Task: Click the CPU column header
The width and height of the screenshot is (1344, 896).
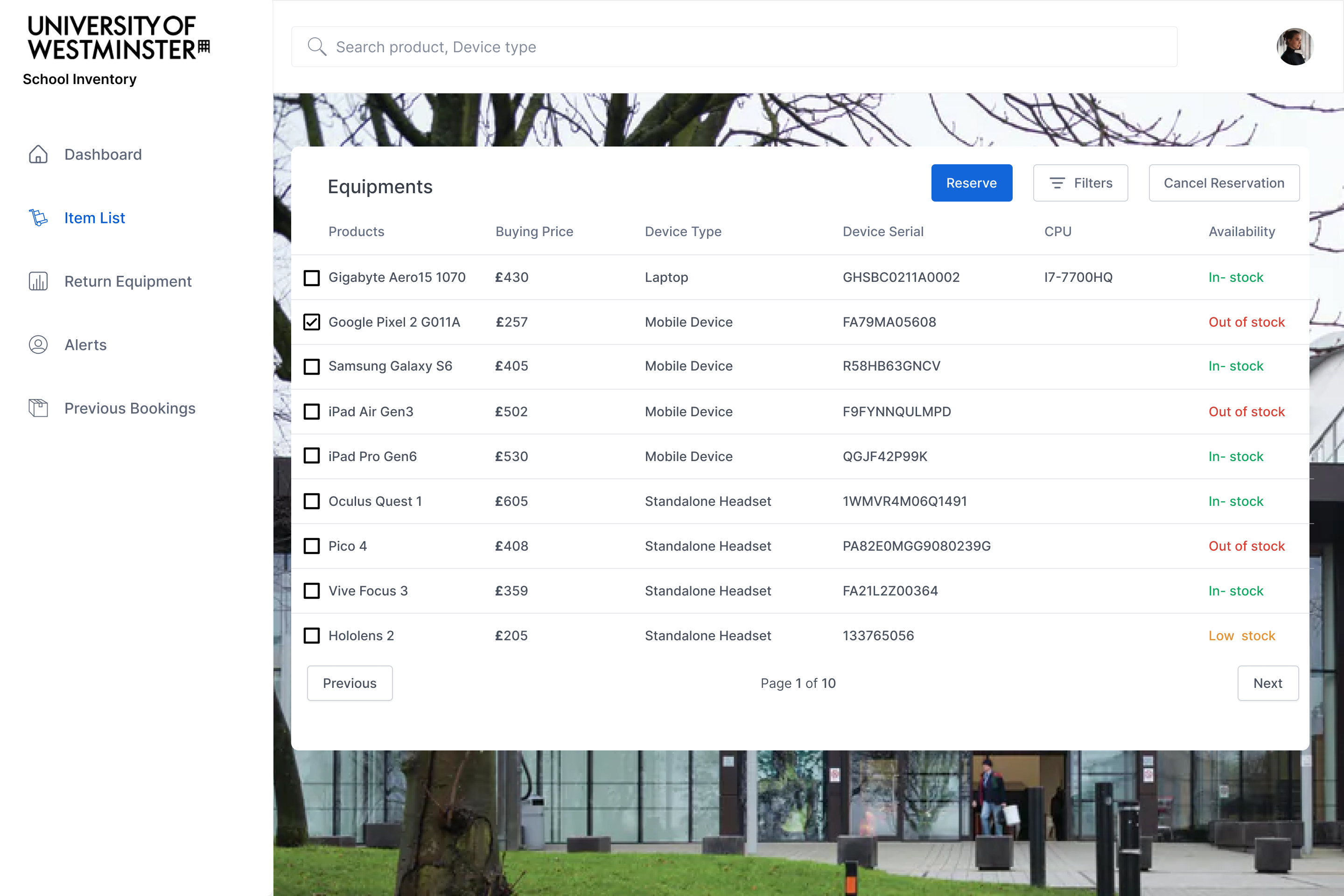Action: (1058, 231)
